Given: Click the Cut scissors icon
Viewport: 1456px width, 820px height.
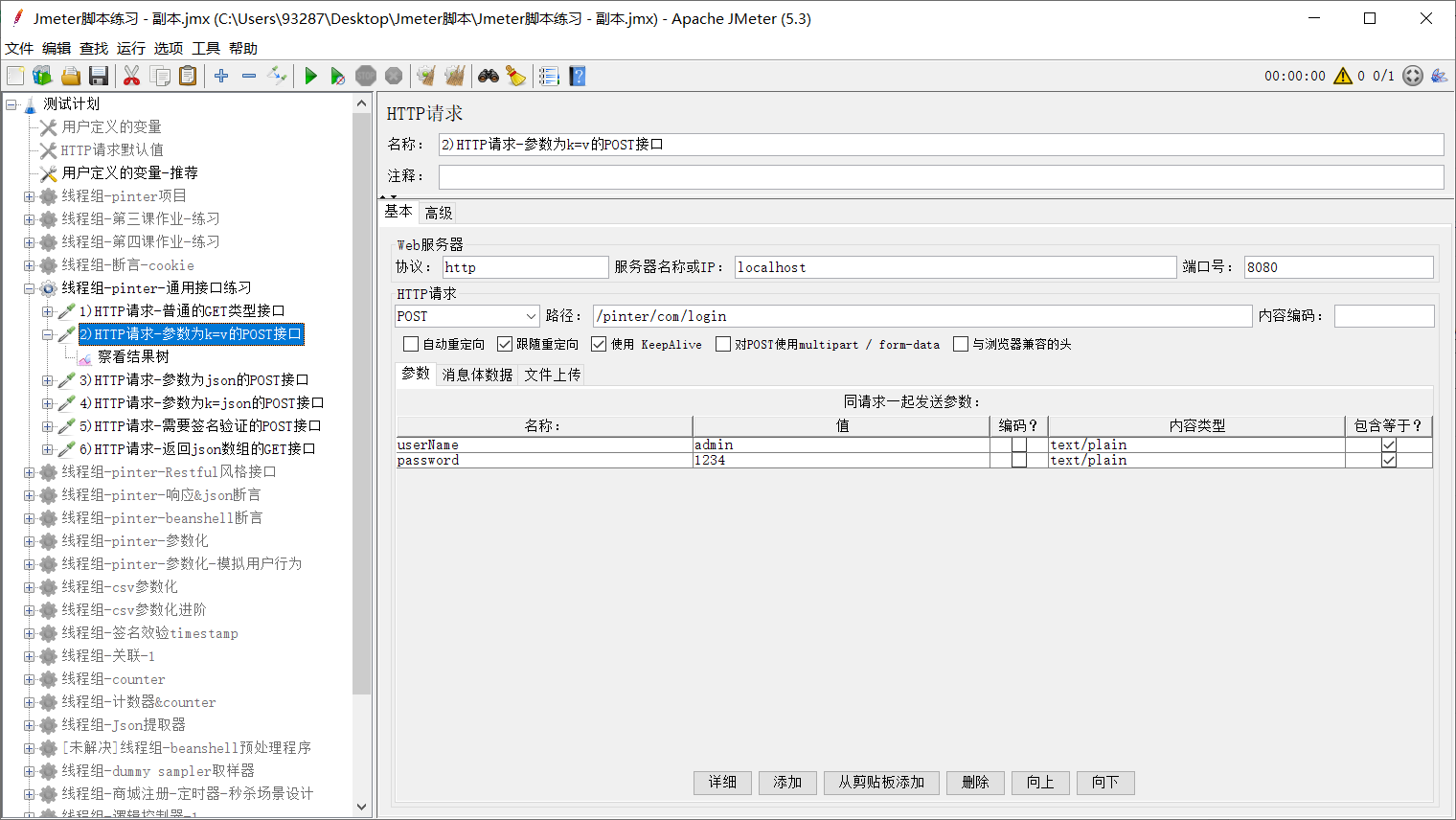Looking at the screenshot, I should (x=132, y=76).
